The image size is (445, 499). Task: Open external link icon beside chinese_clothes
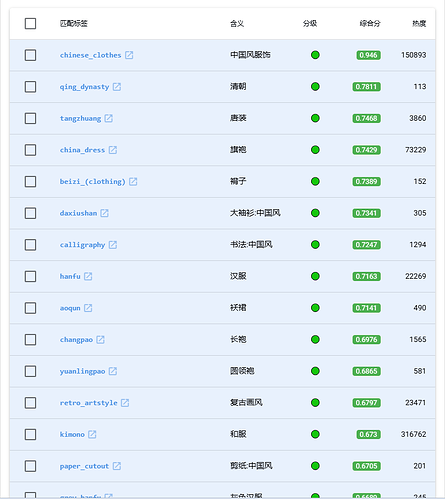129,55
